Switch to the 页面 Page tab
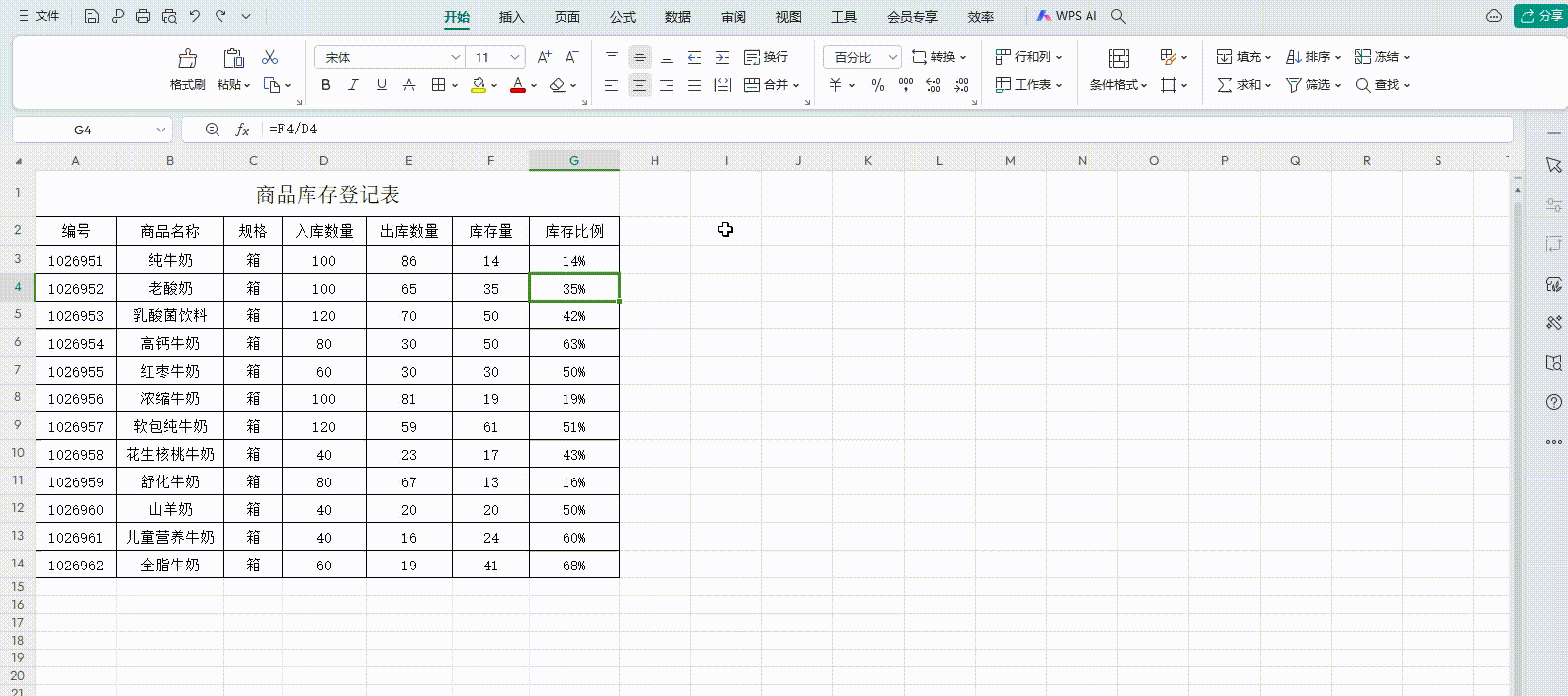The image size is (1568, 696). pos(567,17)
